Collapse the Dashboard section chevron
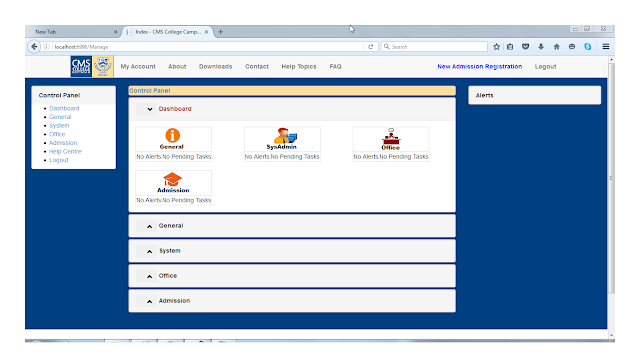This screenshot has height=364, width=640. pos(150,109)
